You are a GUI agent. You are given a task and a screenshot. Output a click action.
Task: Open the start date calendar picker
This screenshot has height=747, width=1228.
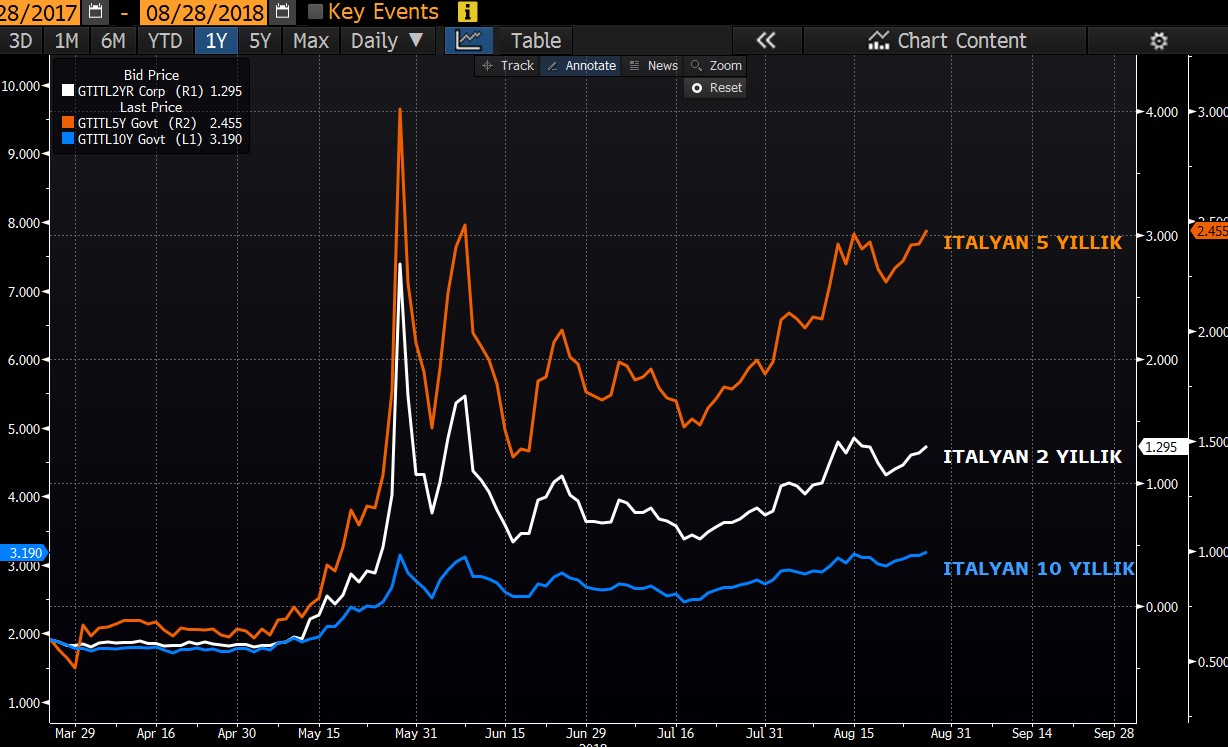point(95,12)
